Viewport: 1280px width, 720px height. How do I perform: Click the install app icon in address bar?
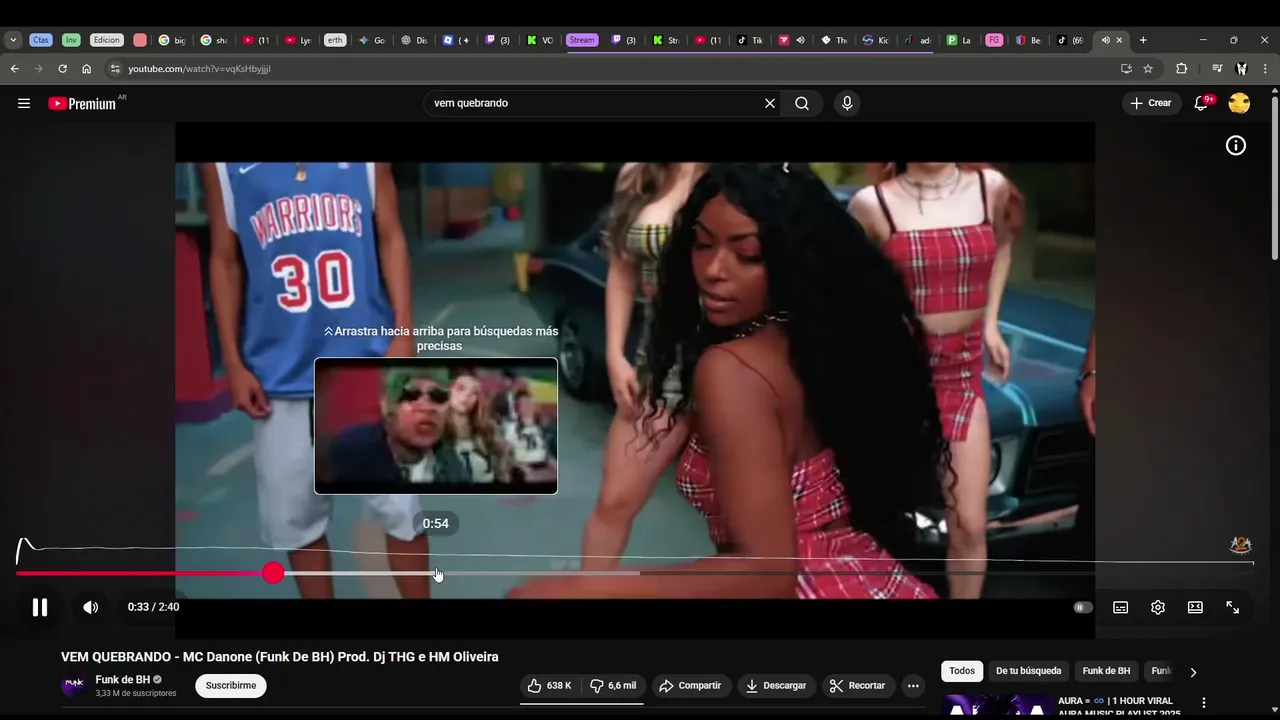tap(1126, 69)
